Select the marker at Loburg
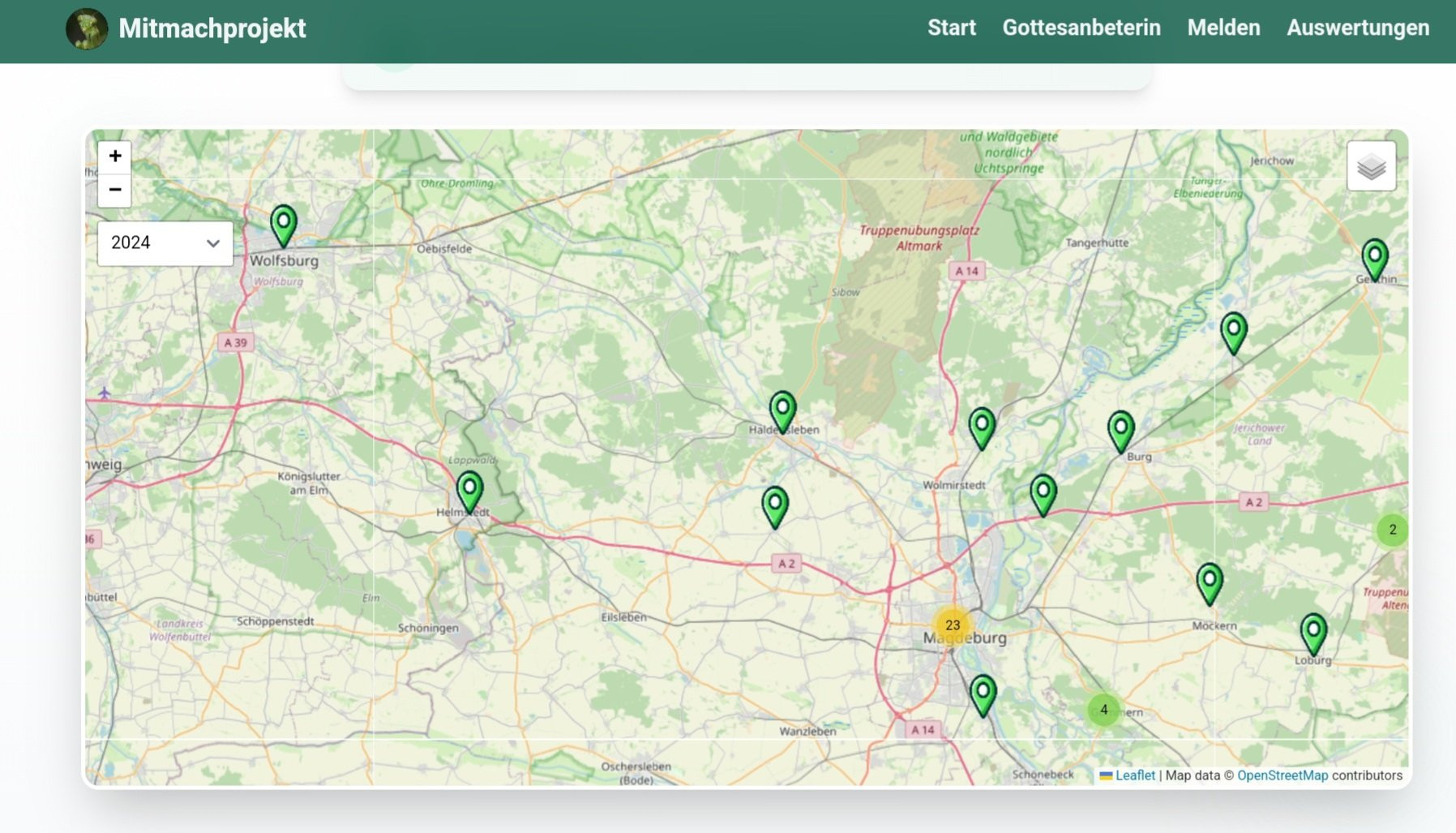This screenshot has width=1456, height=833. click(1313, 632)
